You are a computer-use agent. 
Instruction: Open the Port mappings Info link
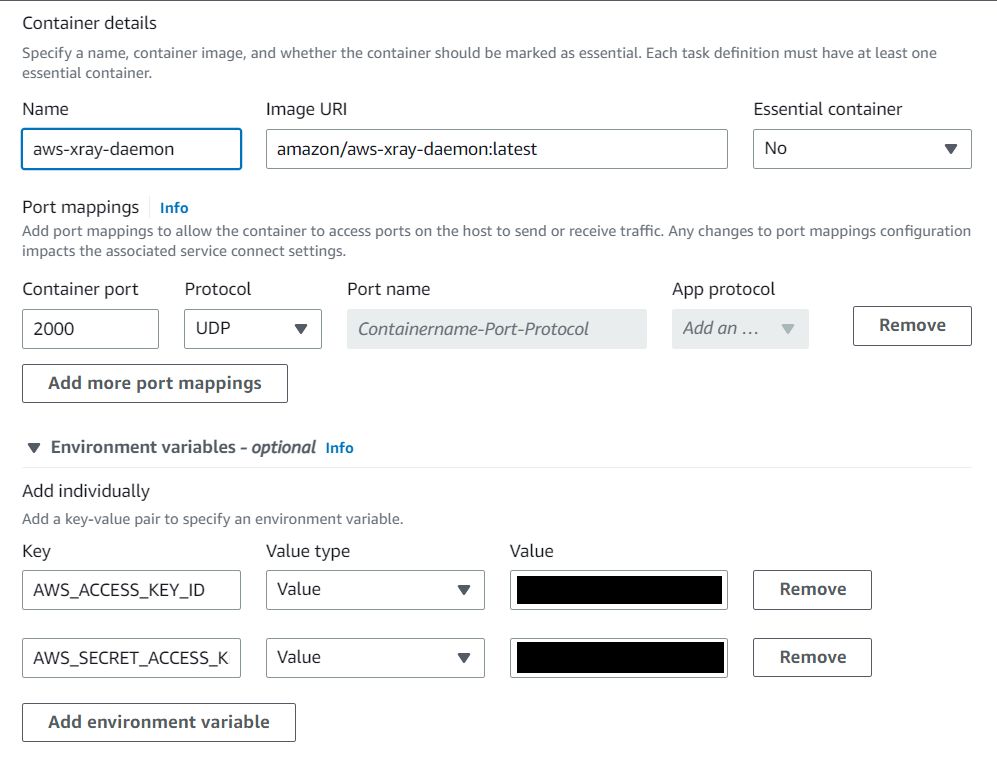click(x=174, y=208)
